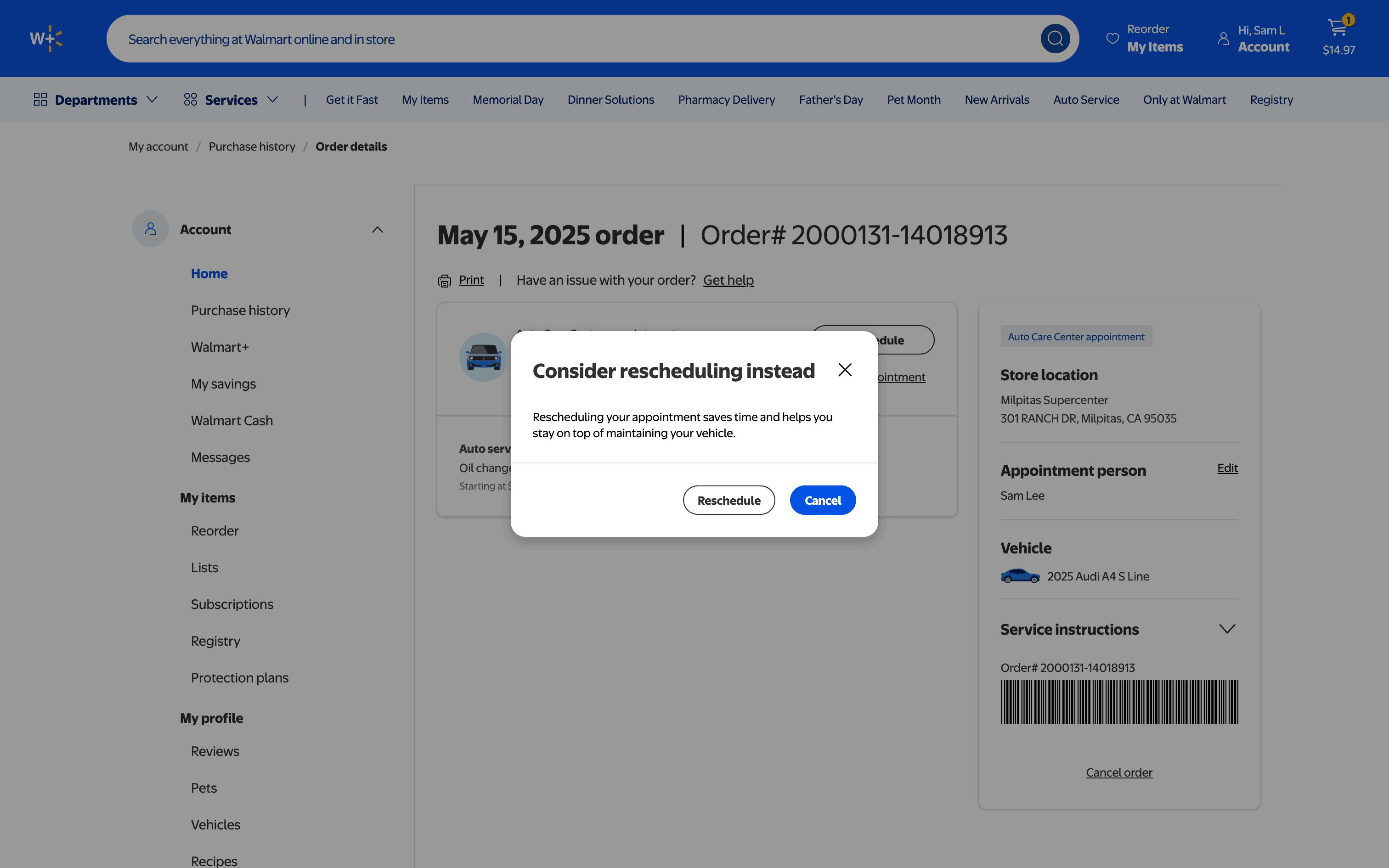
Task: Open the Departments dropdown
Action: coord(96,100)
